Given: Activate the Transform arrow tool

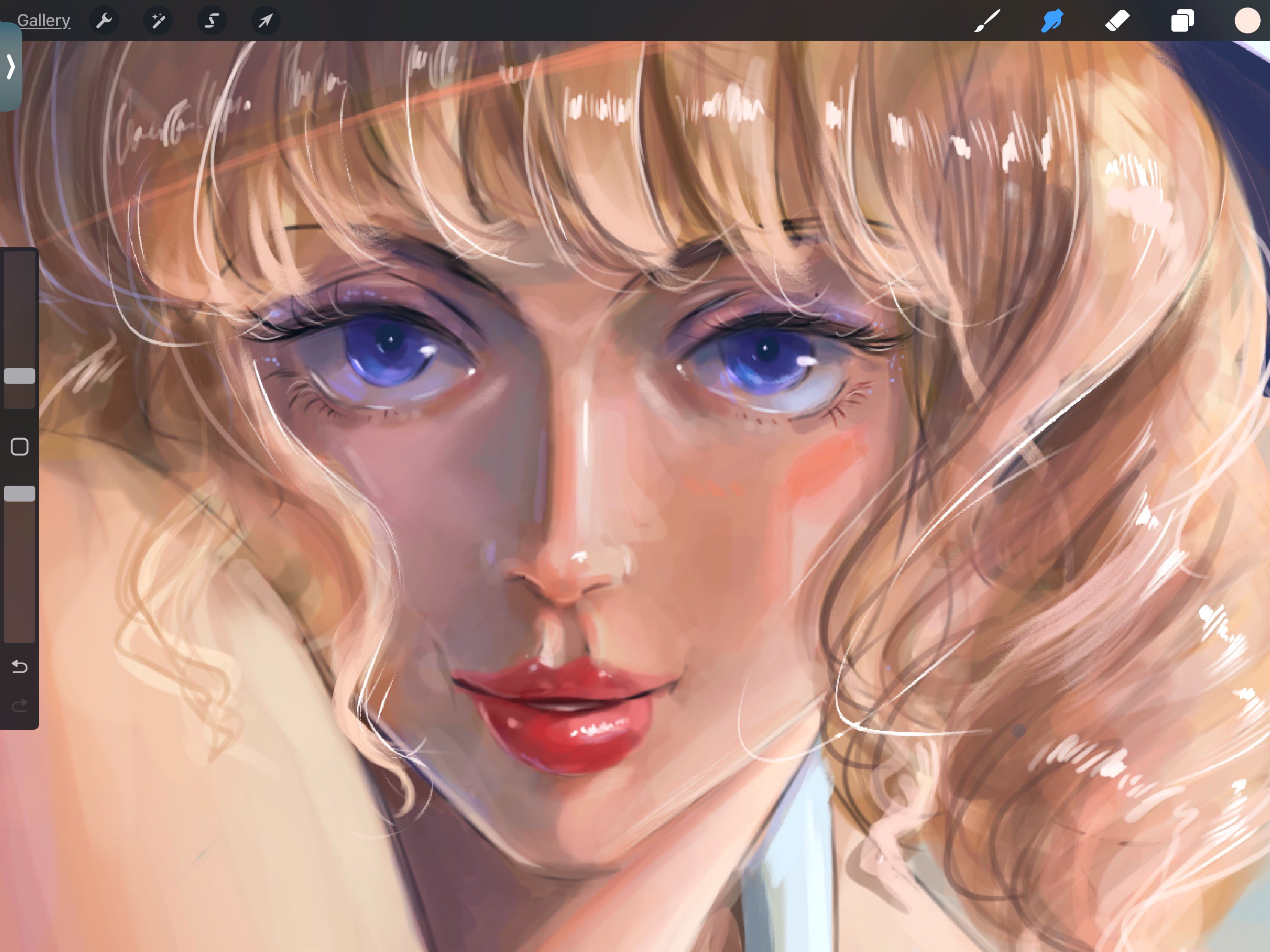Looking at the screenshot, I should tap(265, 21).
